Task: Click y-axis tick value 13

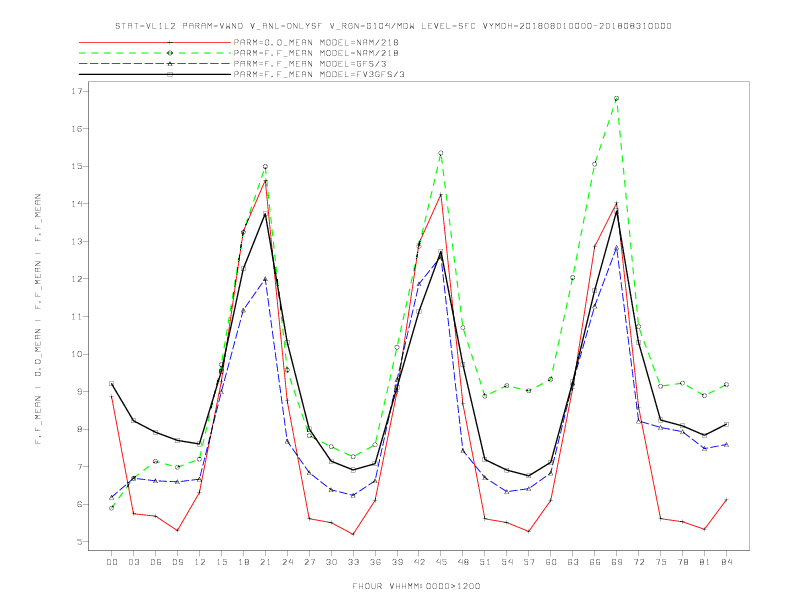Action: [77, 241]
